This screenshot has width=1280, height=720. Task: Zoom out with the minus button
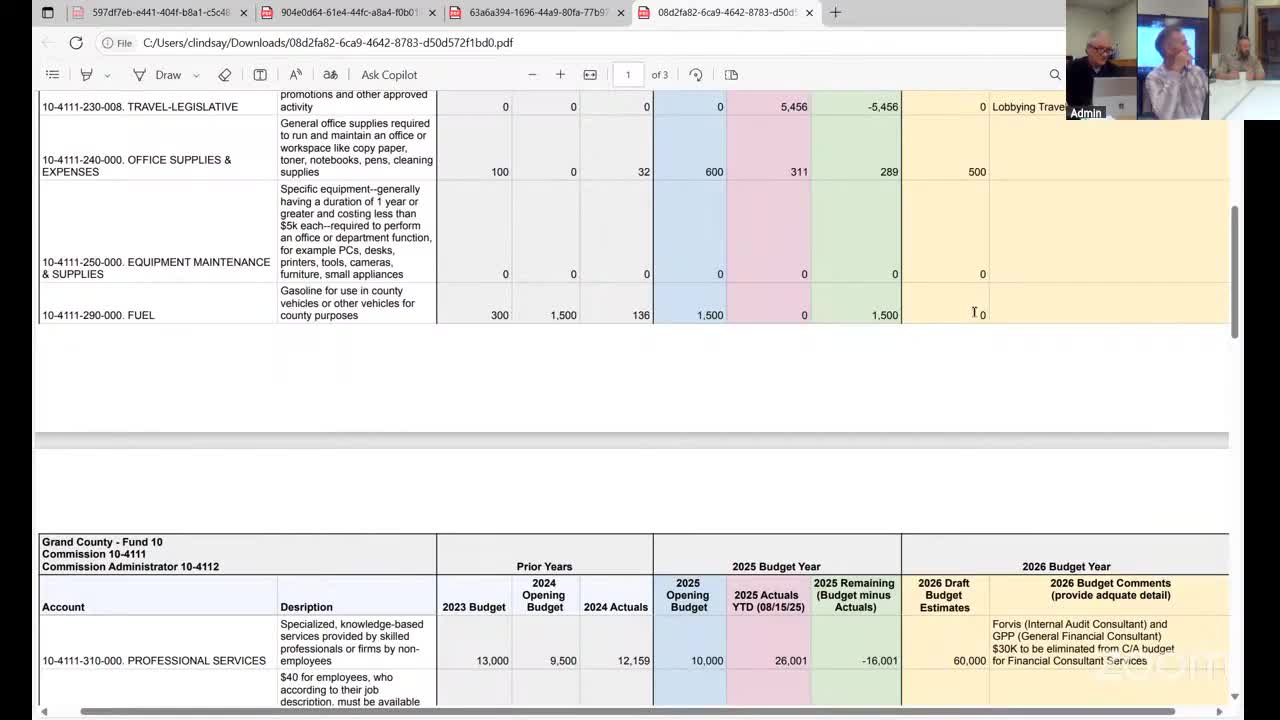coord(532,75)
